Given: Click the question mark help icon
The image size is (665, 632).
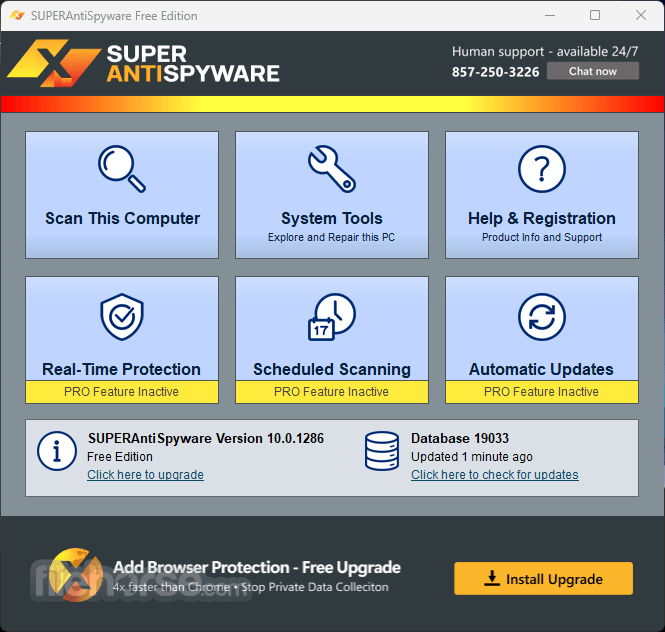Looking at the screenshot, I should 542,169.
